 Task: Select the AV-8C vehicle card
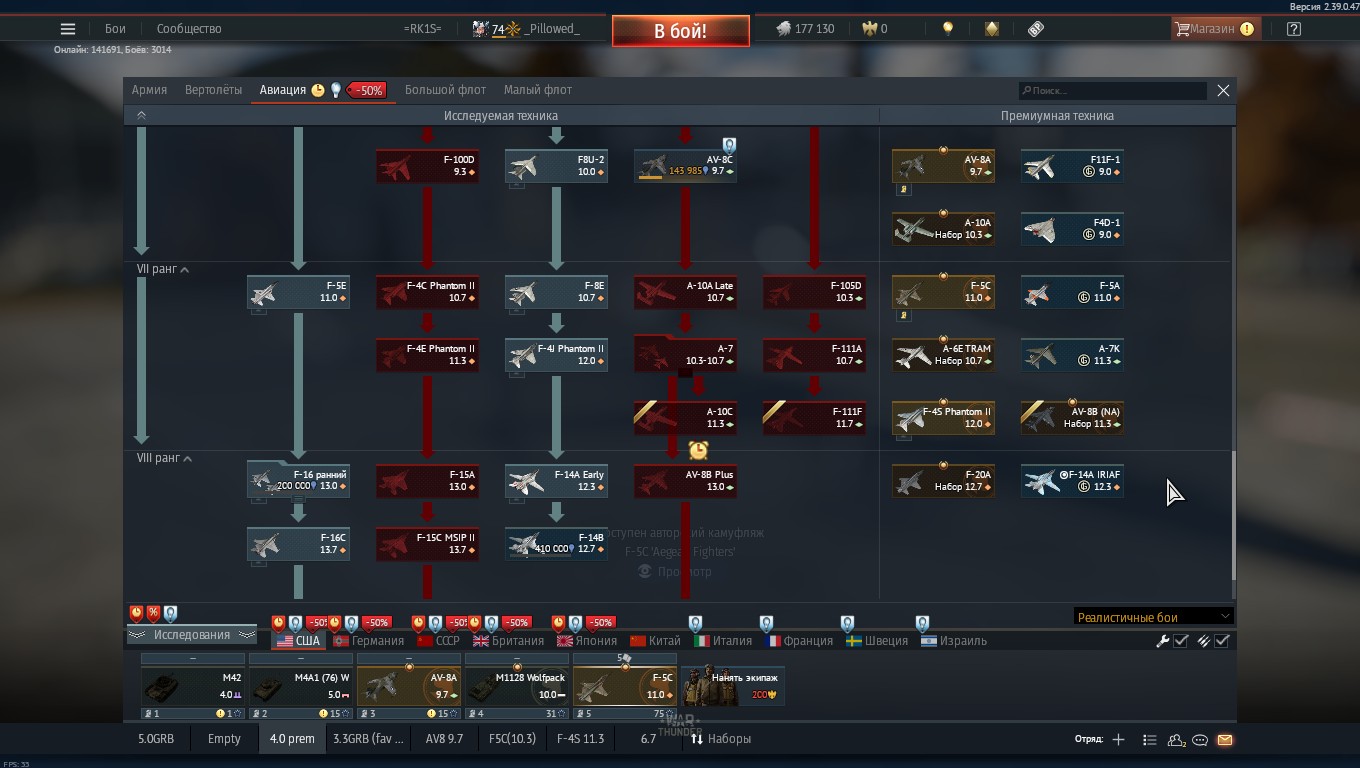(685, 166)
